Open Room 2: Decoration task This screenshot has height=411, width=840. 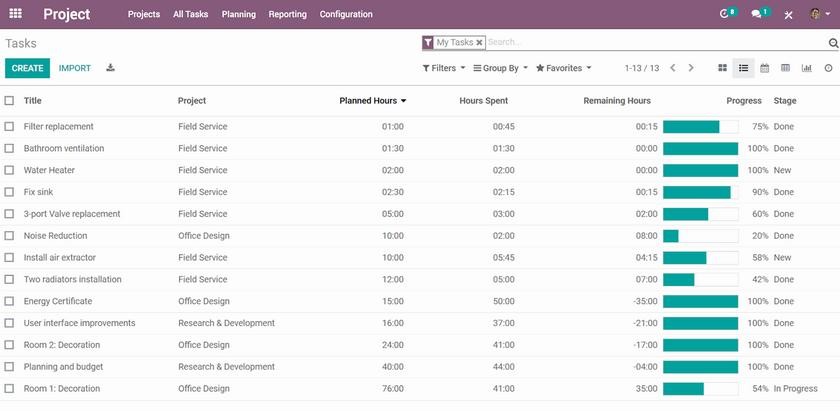coord(62,345)
